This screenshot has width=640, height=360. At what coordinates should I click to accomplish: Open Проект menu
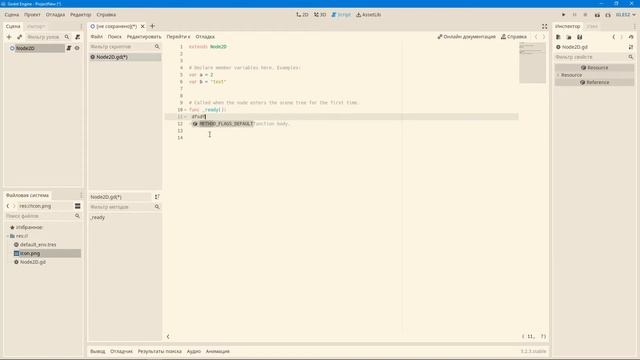[32, 15]
